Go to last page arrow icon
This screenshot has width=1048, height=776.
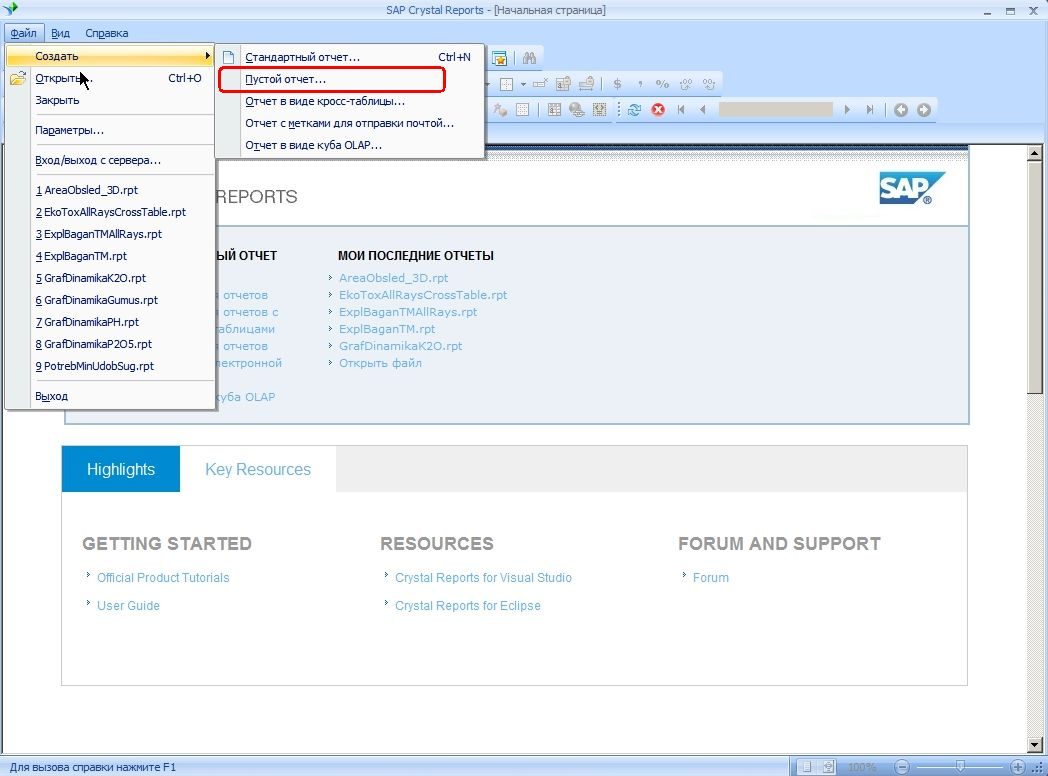click(870, 110)
